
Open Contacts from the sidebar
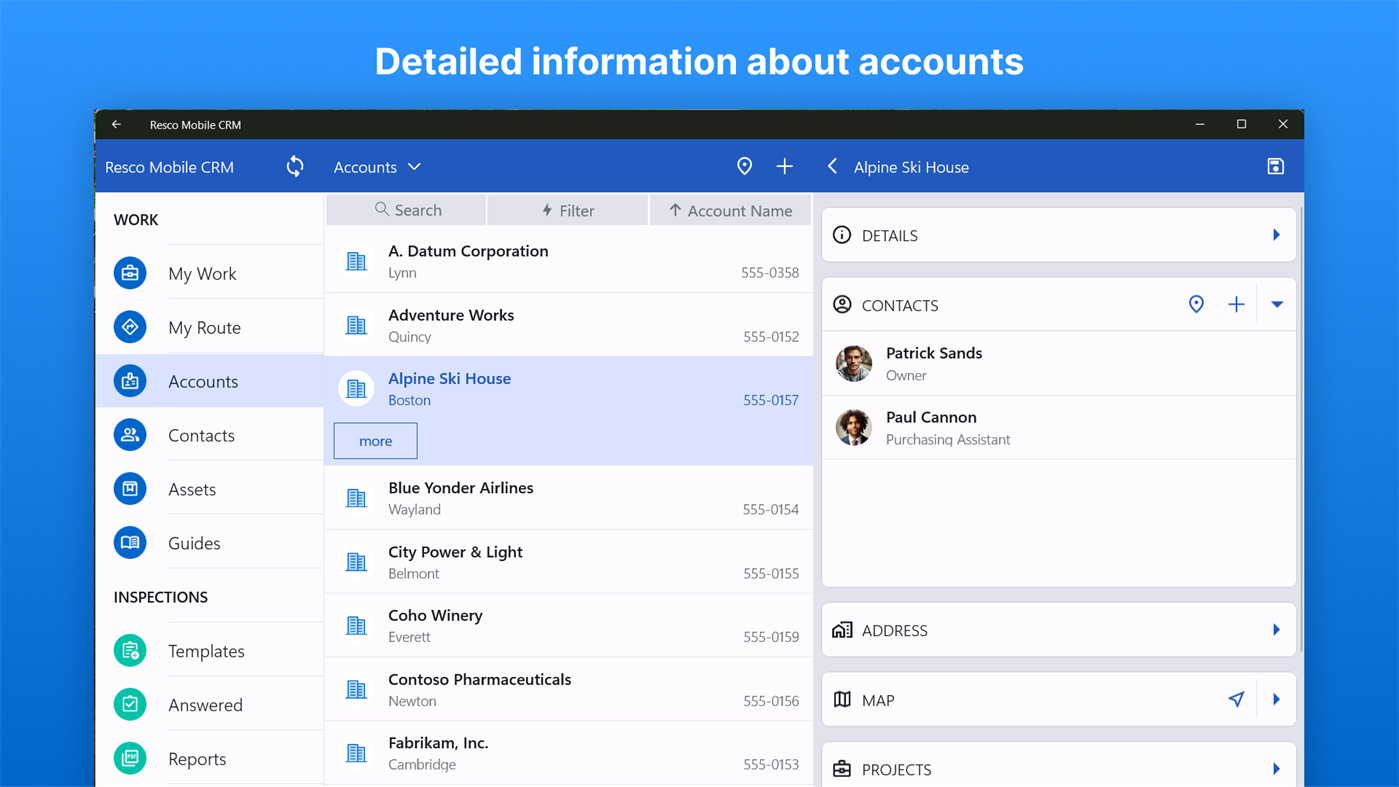coord(200,435)
